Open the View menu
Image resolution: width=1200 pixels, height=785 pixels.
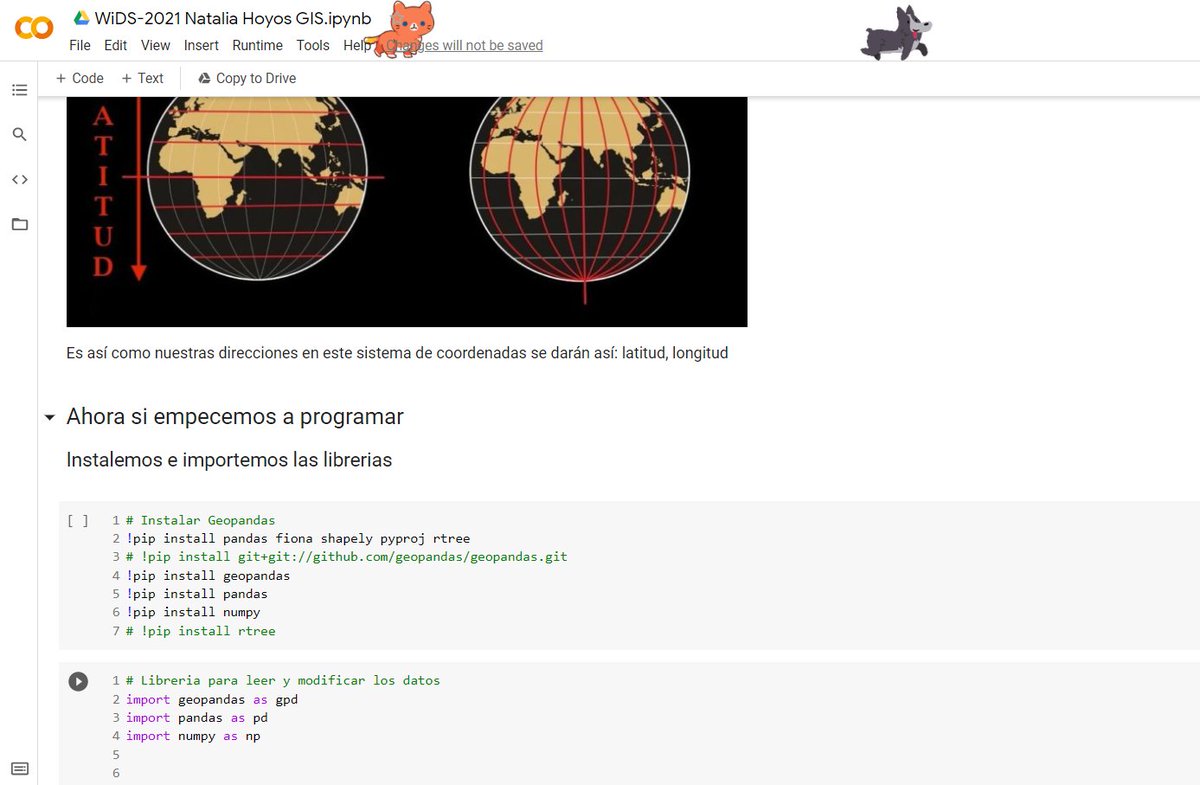tap(155, 45)
